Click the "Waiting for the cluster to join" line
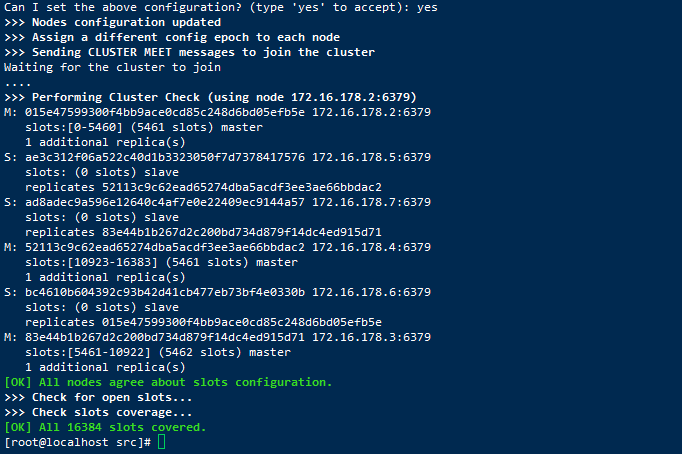The width and height of the screenshot is (682, 454). 112,67
